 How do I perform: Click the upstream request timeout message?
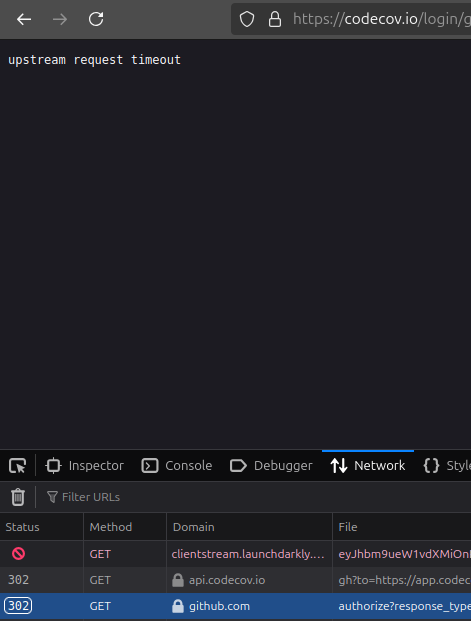[94, 60]
